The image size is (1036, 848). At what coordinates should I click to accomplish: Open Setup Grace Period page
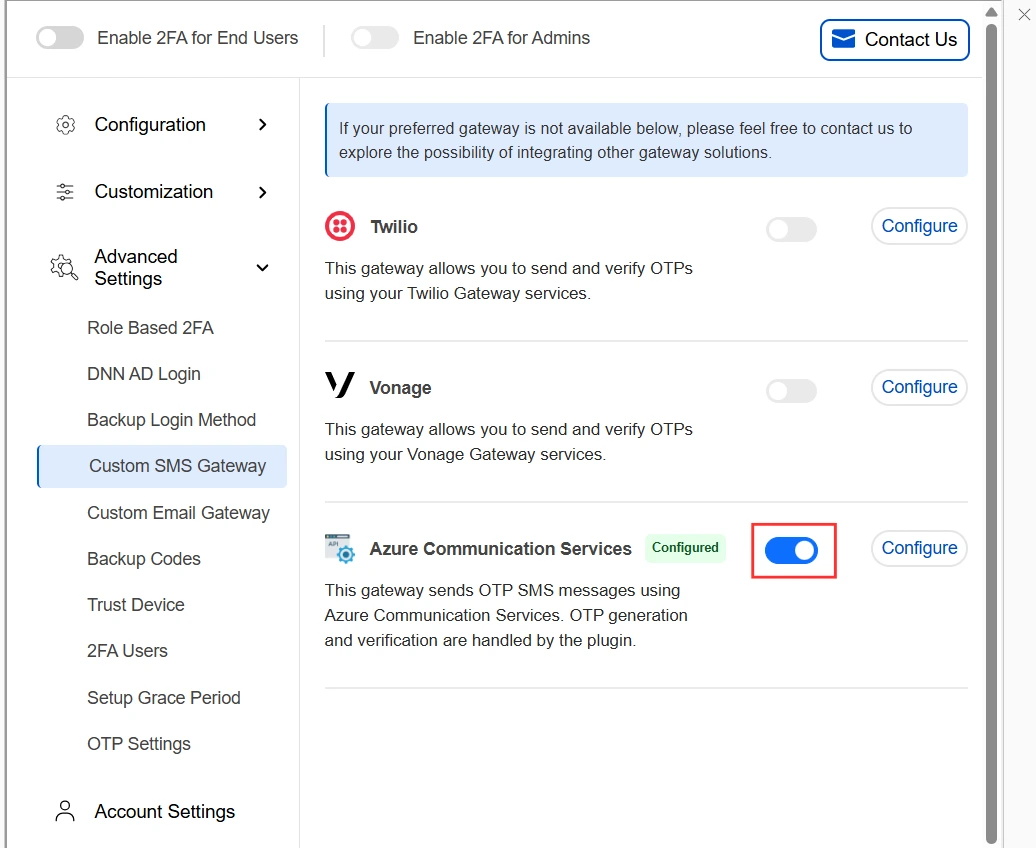[164, 698]
